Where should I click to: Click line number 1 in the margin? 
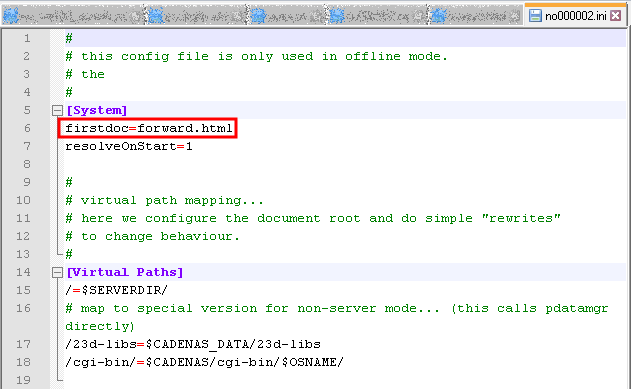coord(27,38)
